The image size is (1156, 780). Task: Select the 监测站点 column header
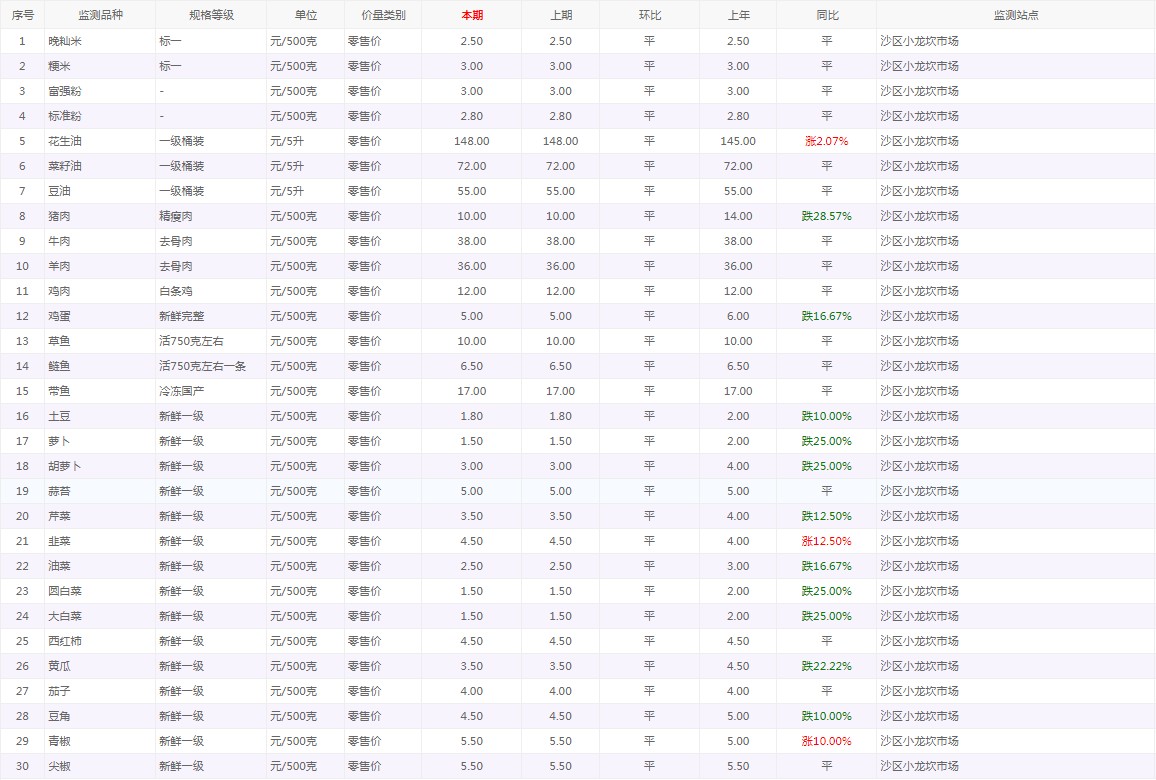pos(1015,15)
